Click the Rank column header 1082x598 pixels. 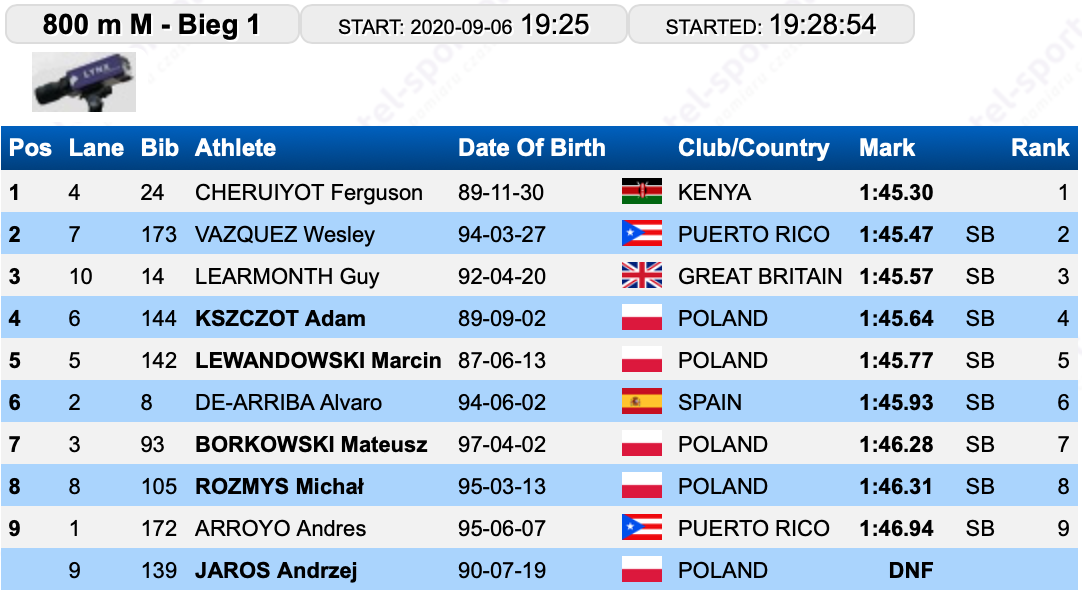point(1040,148)
